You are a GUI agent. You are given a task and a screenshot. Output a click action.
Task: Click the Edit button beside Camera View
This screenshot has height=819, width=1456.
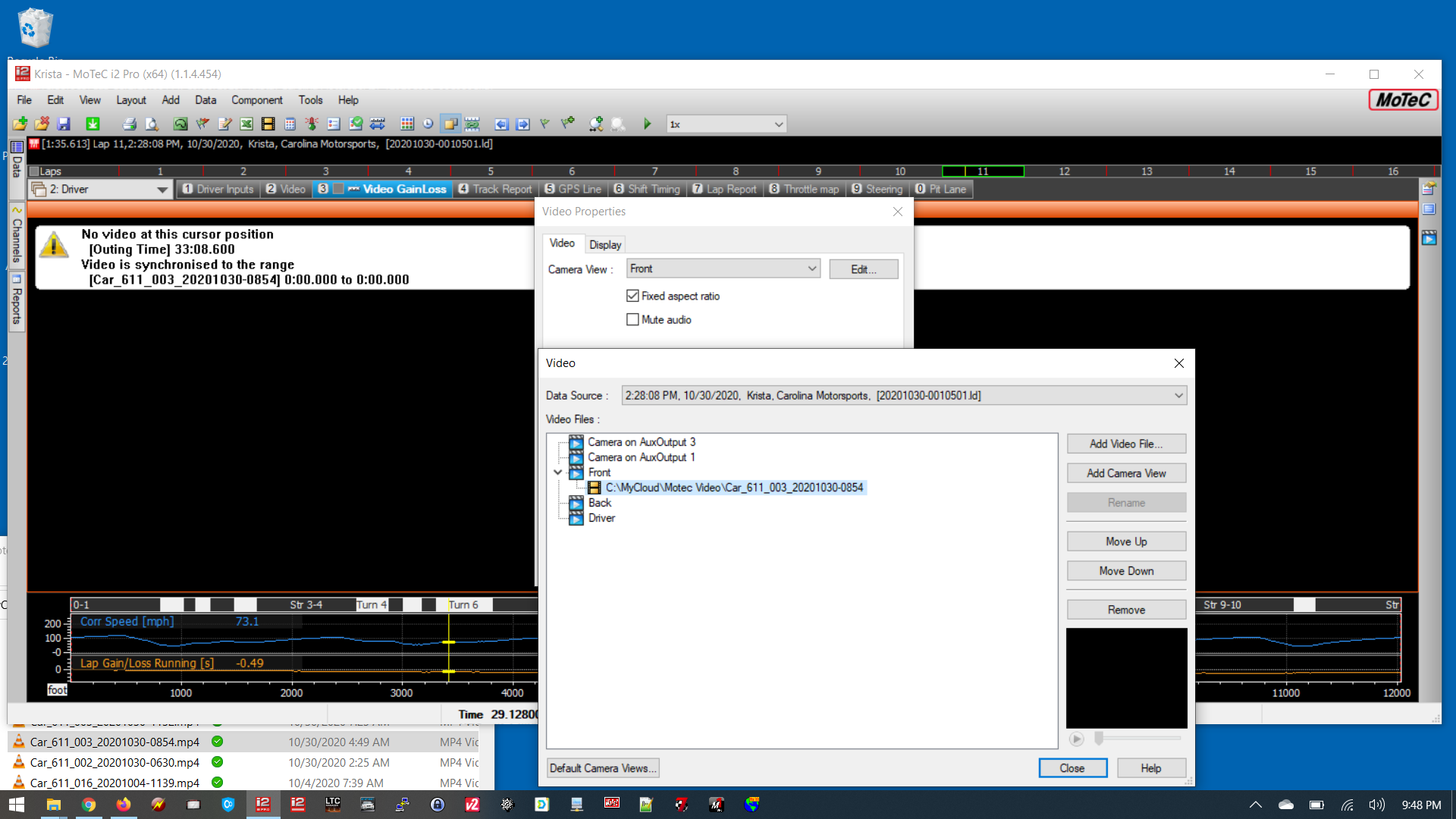click(864, 269)
